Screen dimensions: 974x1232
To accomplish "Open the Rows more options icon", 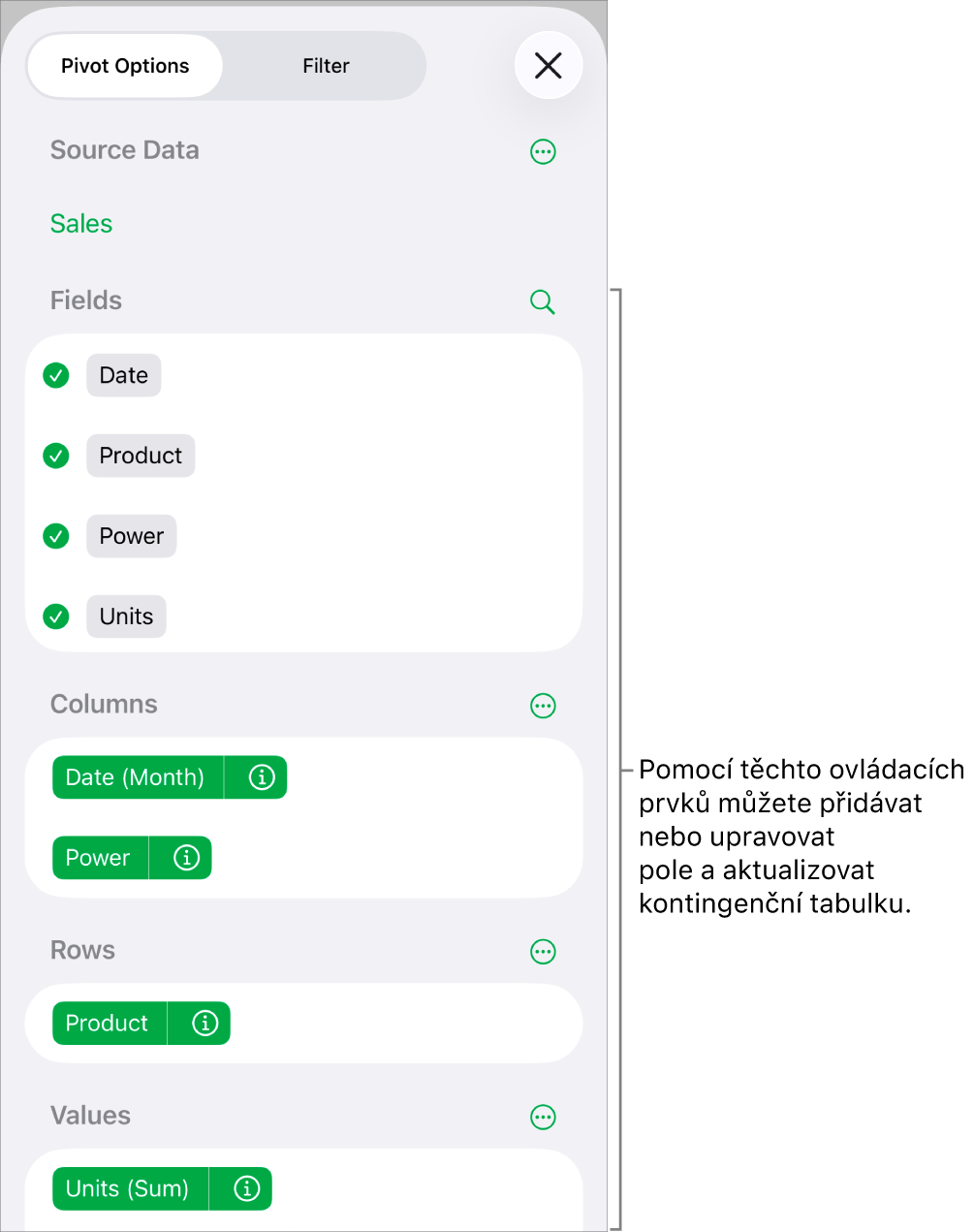I will click(543, 952).
